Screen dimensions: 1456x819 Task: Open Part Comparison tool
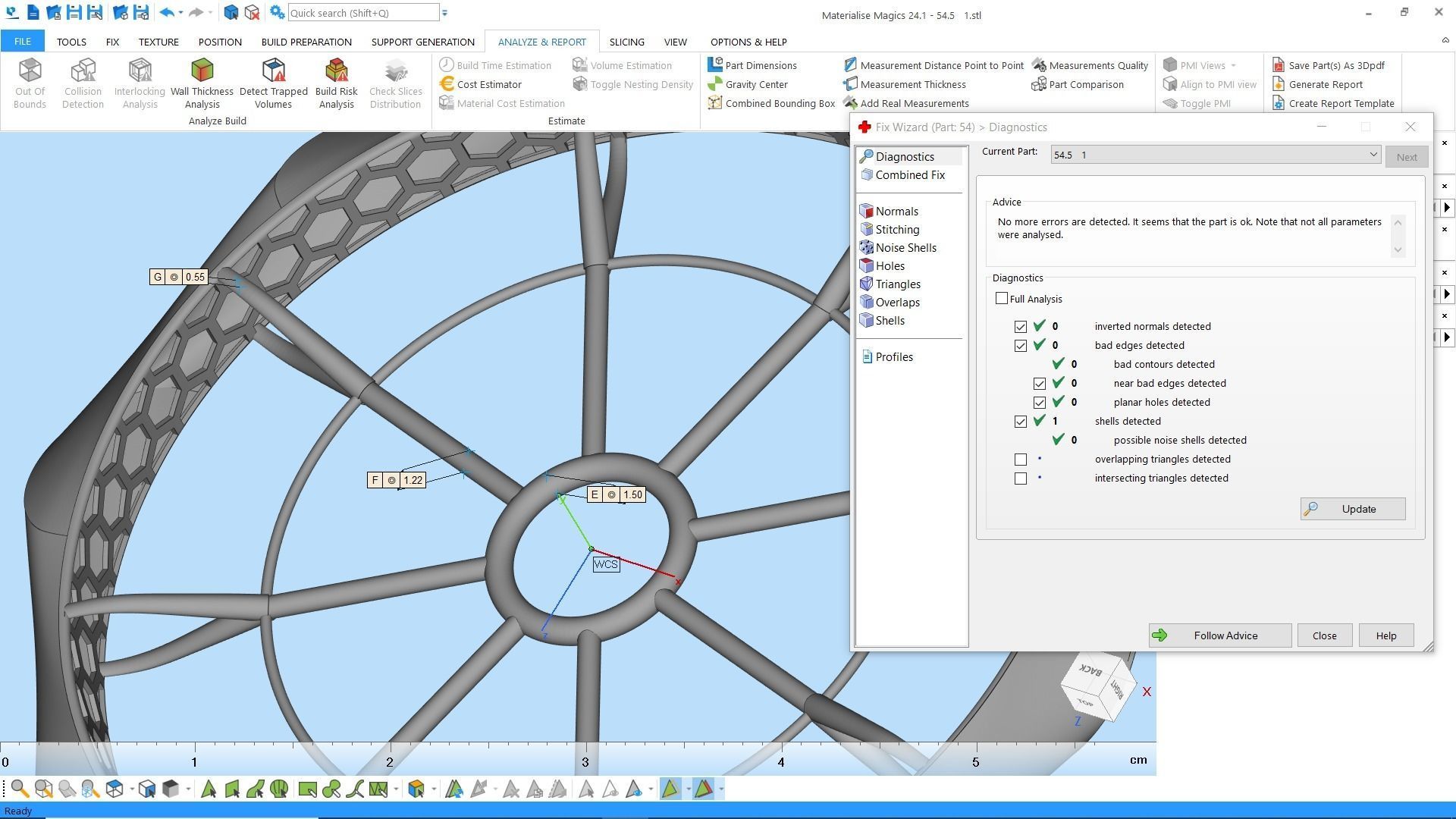tap(1078, 84)
